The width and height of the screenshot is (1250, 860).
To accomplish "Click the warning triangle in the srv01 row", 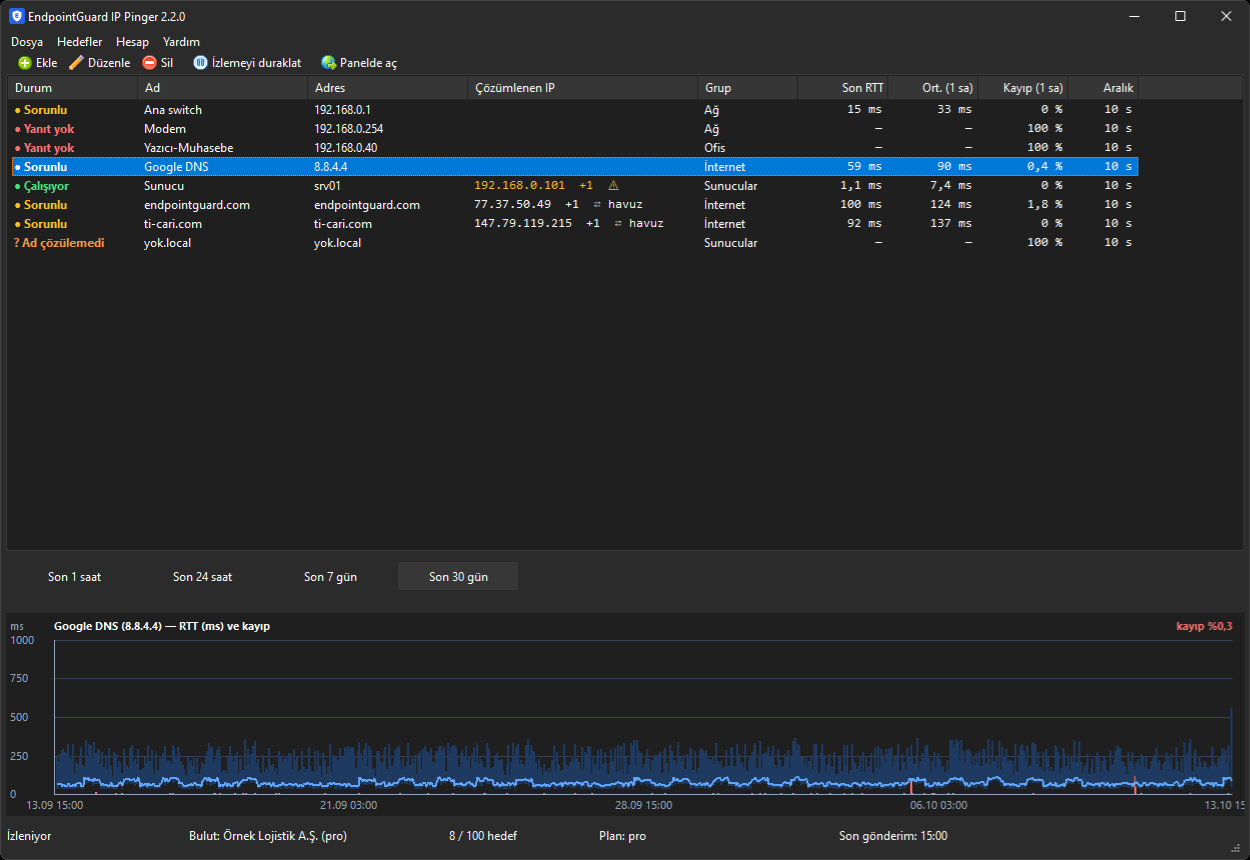I will [613, 186].
